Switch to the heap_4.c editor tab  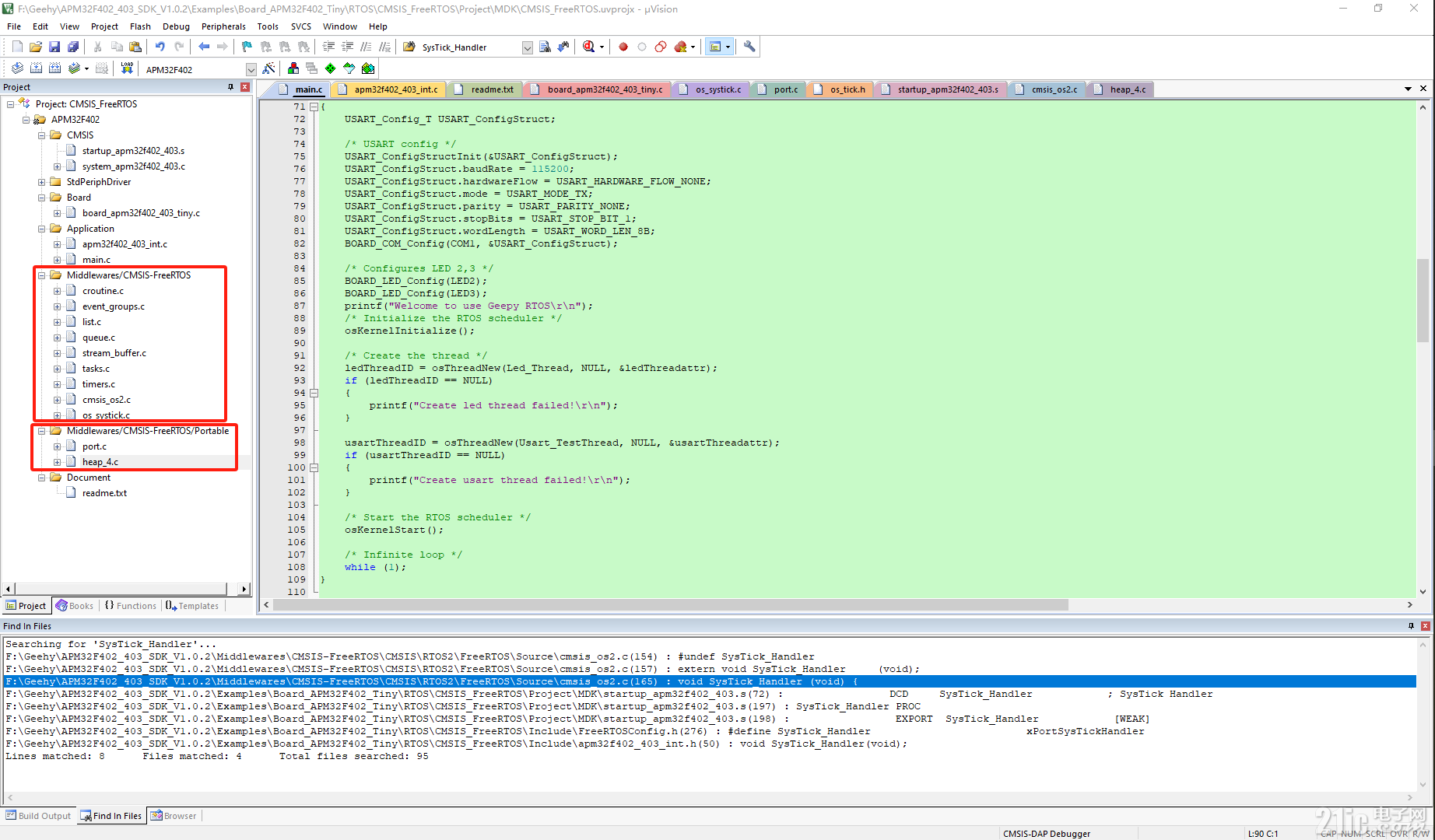tap(1121, 89)
